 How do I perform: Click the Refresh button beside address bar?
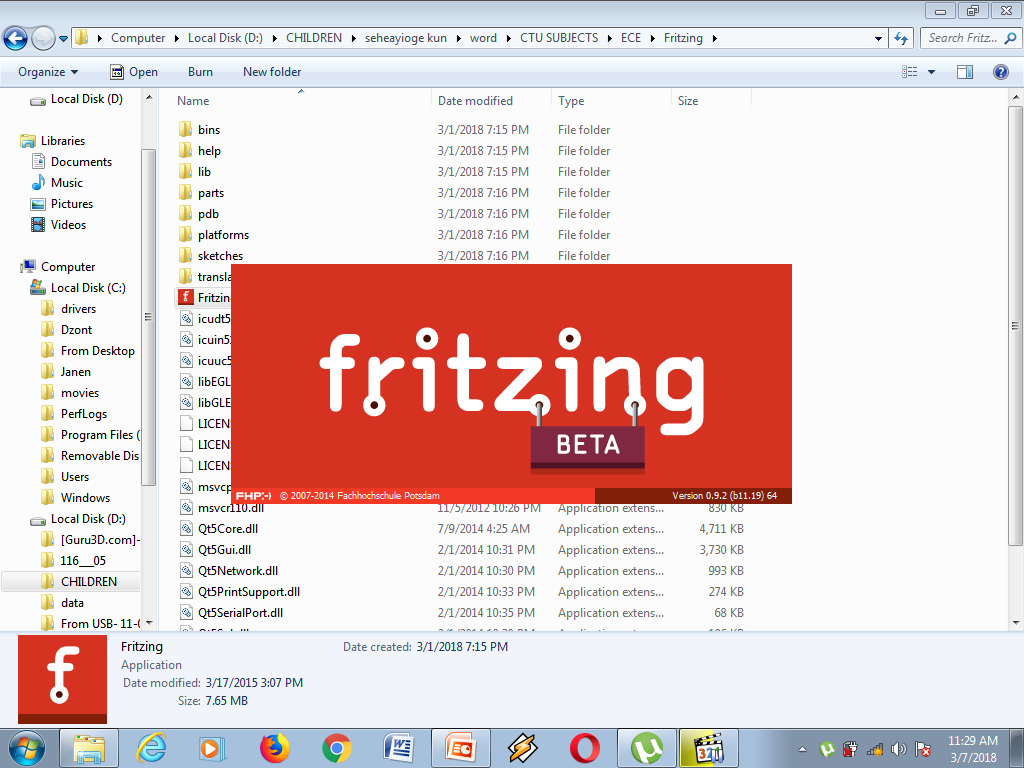point(901,39)
